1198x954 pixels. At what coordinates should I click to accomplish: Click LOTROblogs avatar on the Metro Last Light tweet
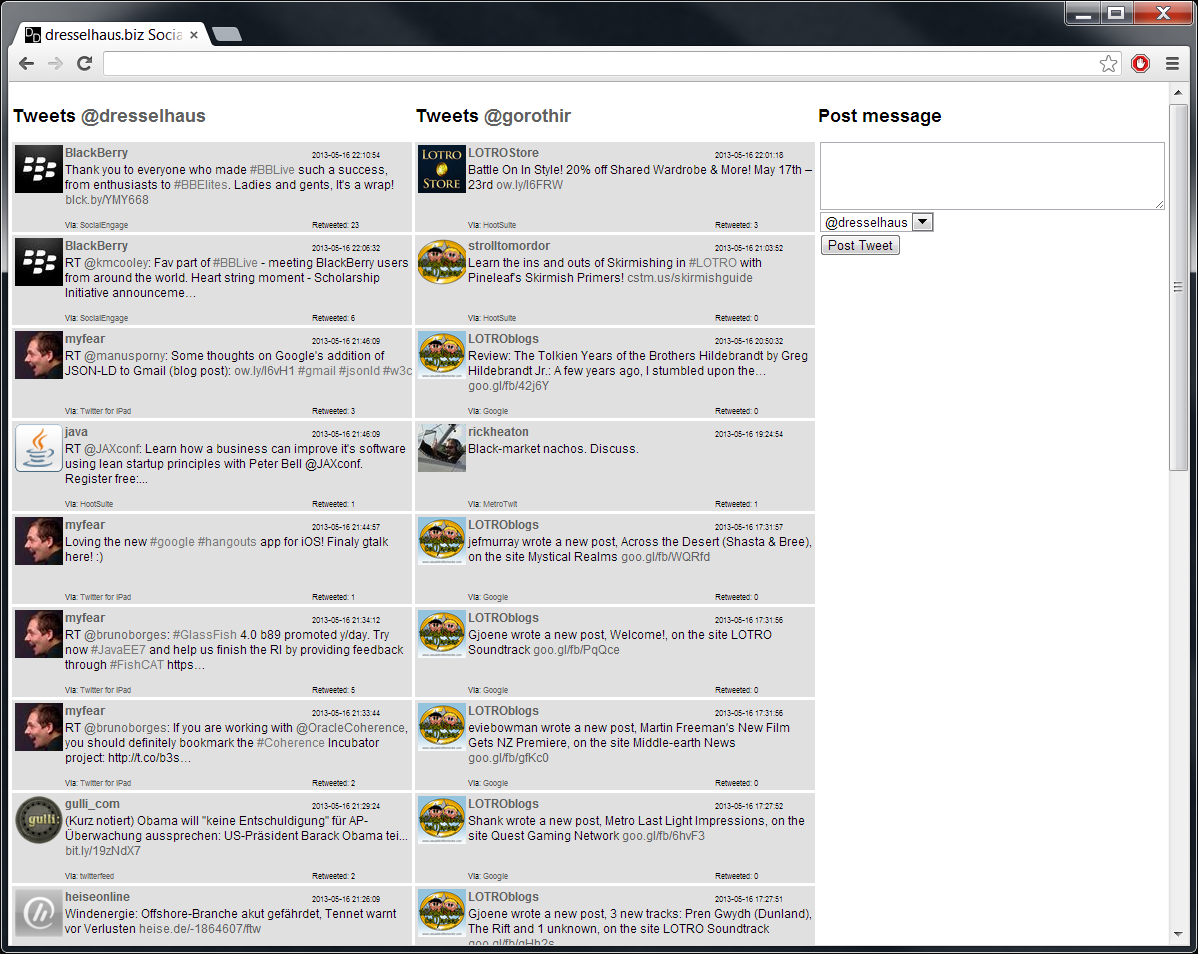point(442,820)
